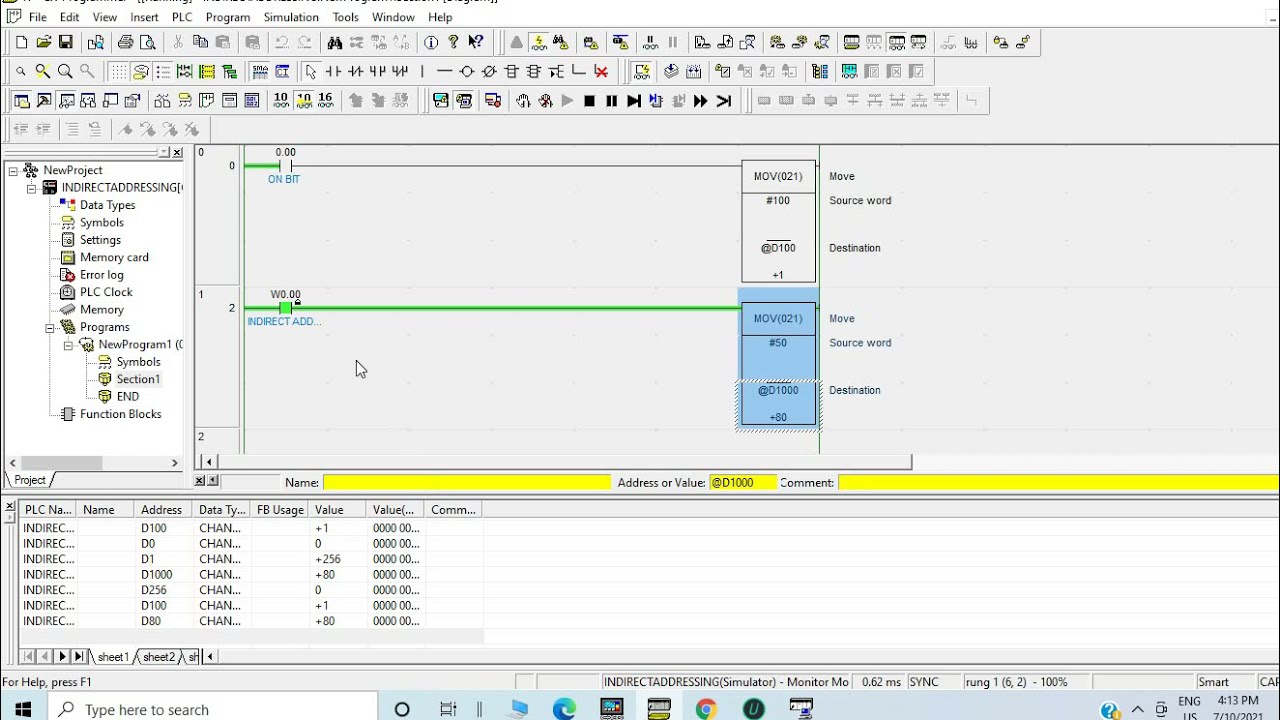The width and height of the screenshot is (1280, 720).
Task: Click the Transfer to PLC icon
Action: tap(702, 42)
